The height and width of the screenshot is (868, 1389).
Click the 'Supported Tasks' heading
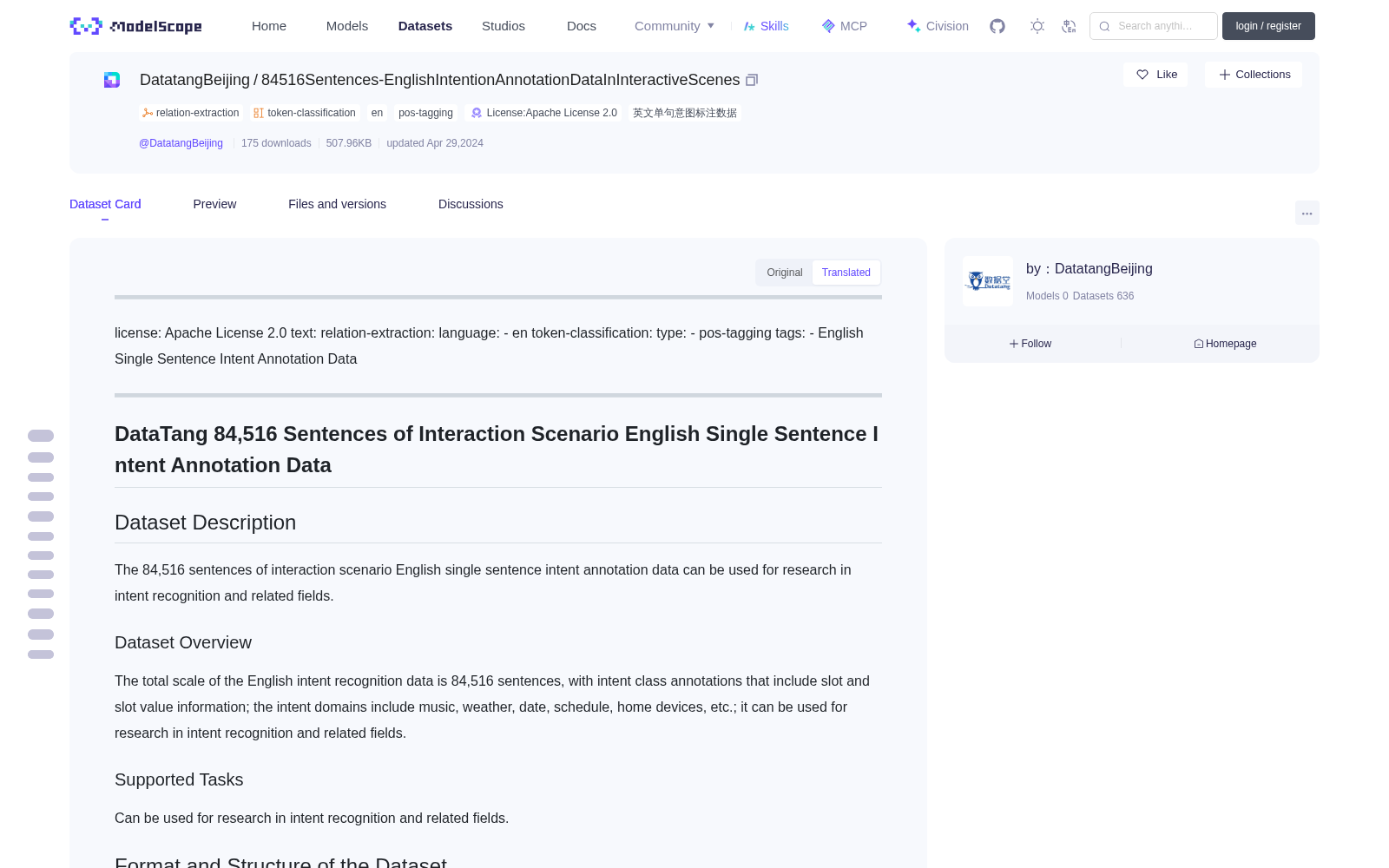179,779
